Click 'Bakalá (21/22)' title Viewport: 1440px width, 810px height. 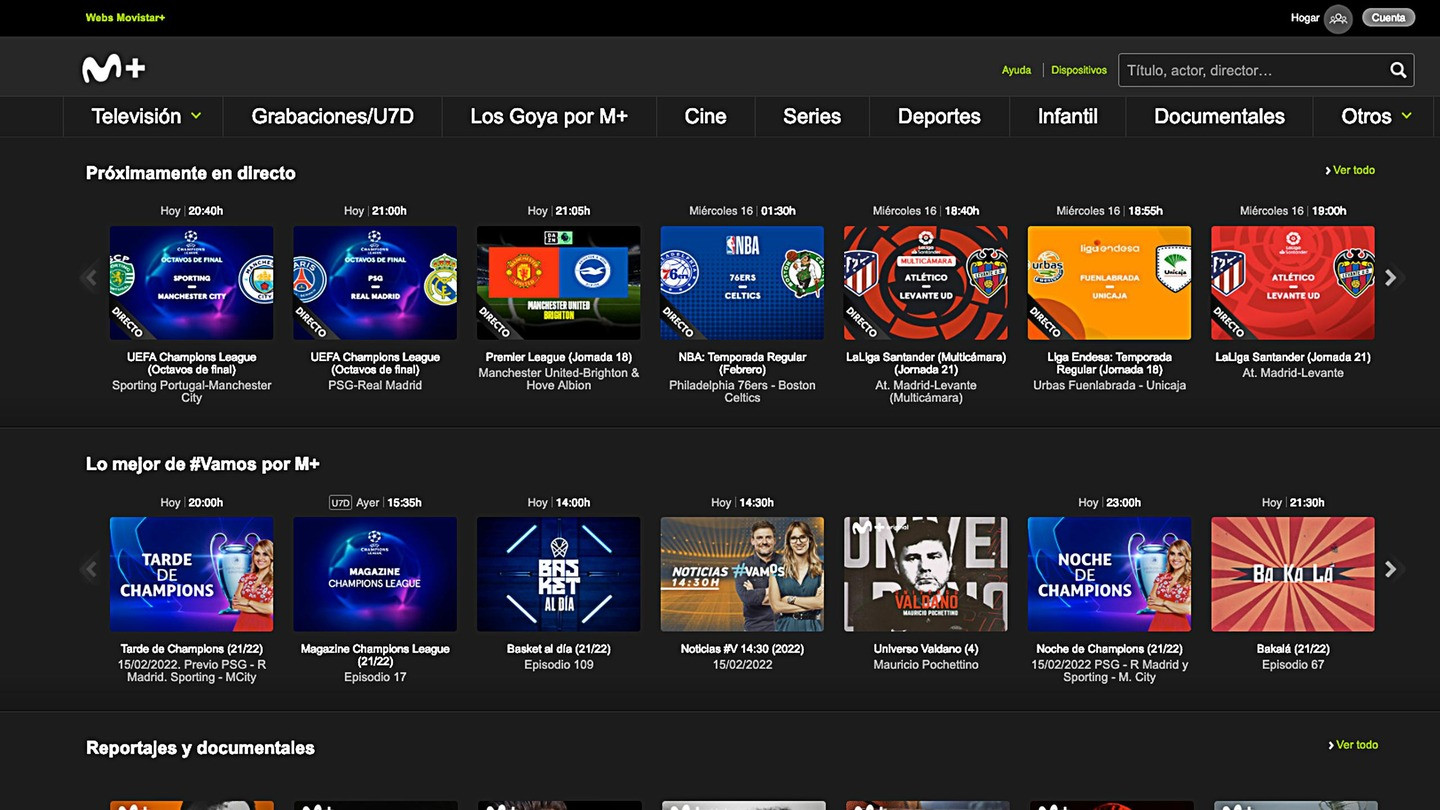pyautogui.click(x=1293, y=649)
